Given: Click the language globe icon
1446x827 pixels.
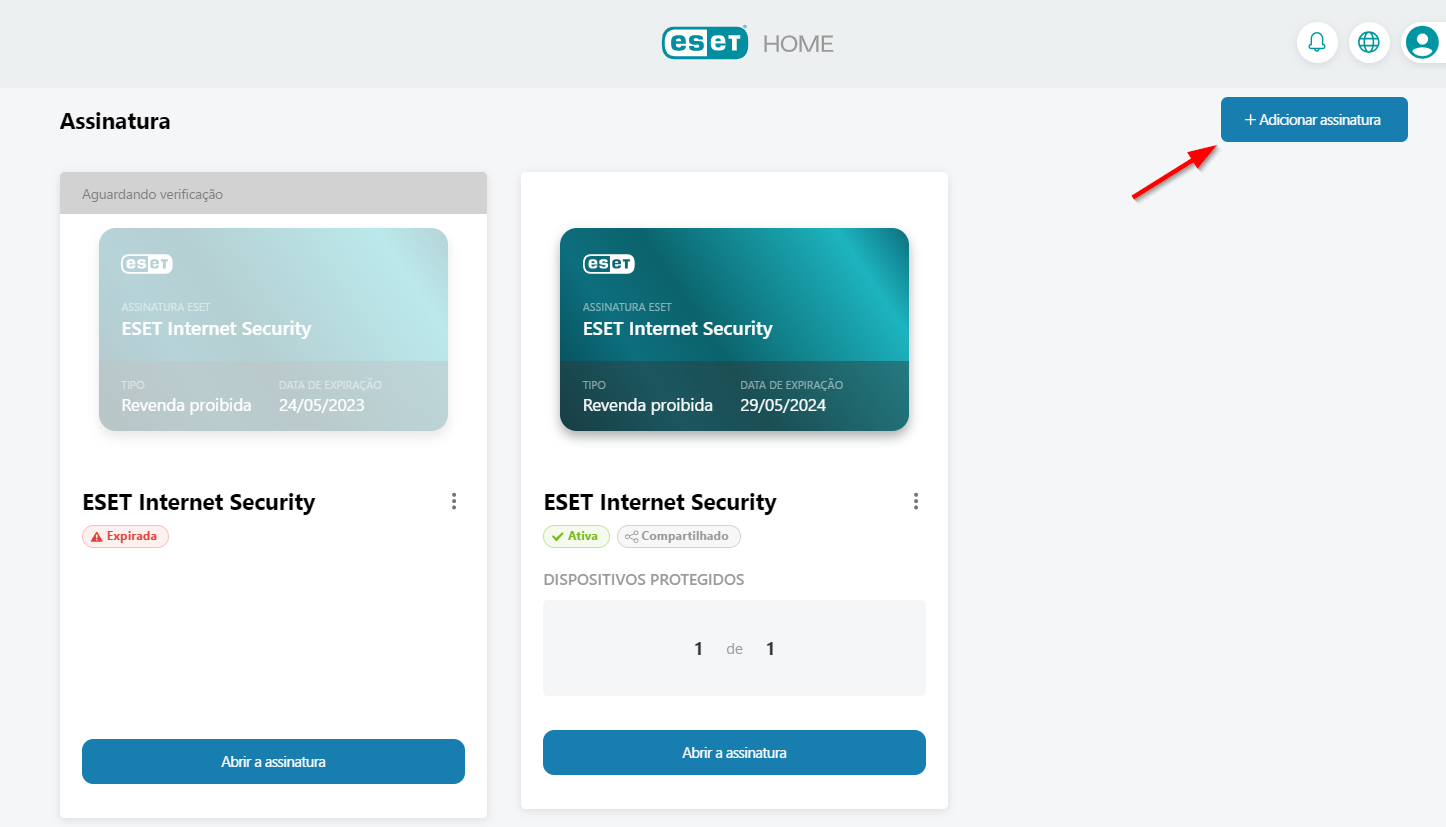Looking at the screenshot, I should (1369, 42).
